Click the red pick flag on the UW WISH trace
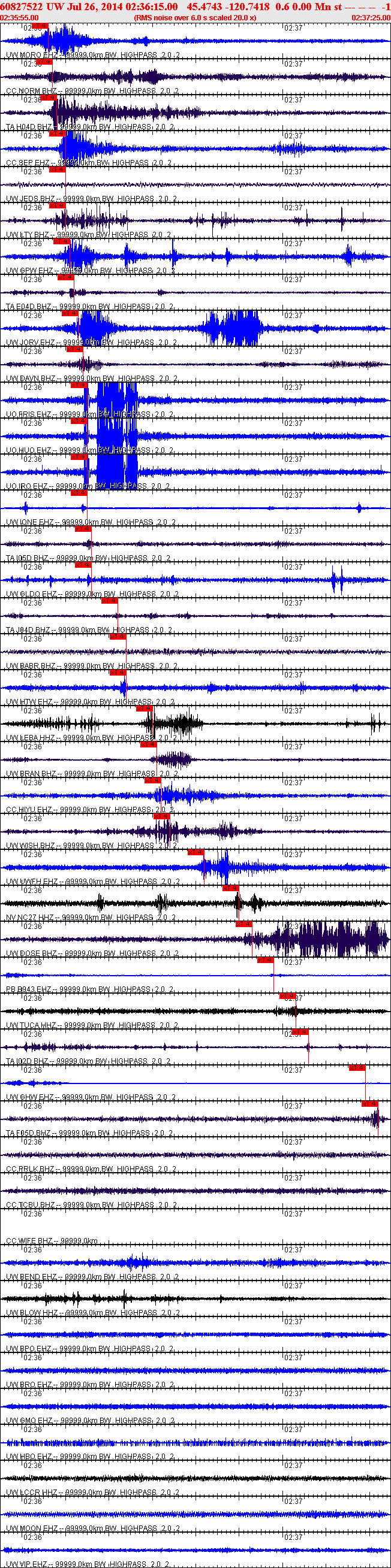Screen dimensions: 391x1568 click(x=161, y=816)
